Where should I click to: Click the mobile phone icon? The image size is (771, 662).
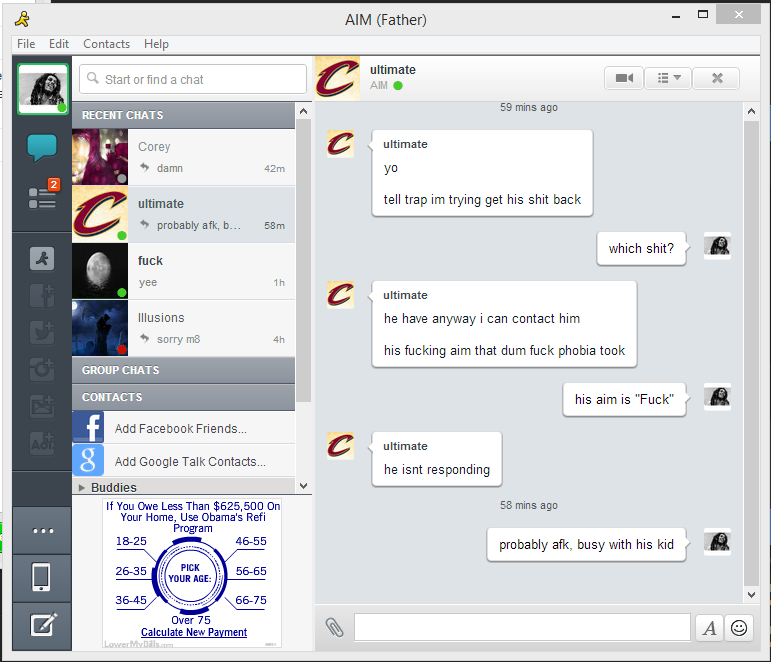pyautogui.click(x=42, y=577)
